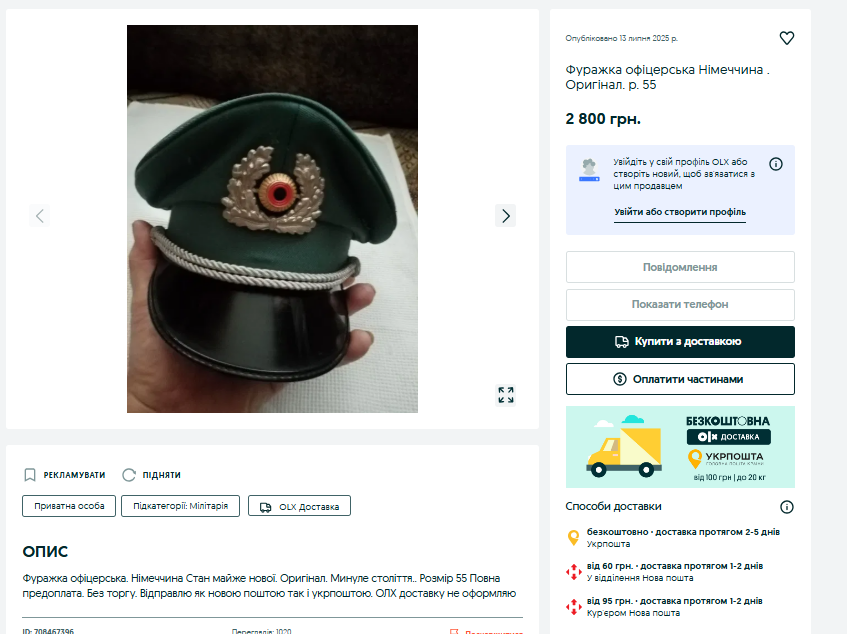This screenshot has height=634, width=847.
Task: Click the bookmark icon next to Рекламувати
Action: pyautogui.click(x=30, y=475)
